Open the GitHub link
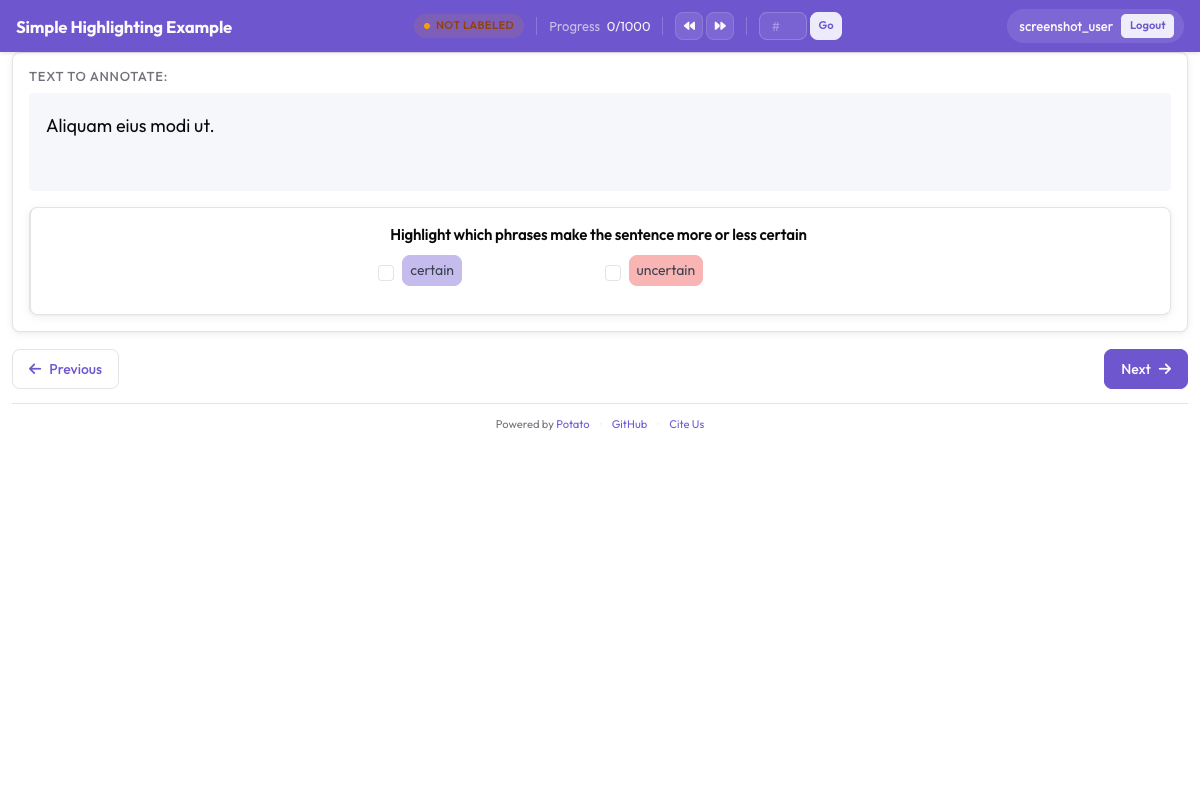 (629, 424)
